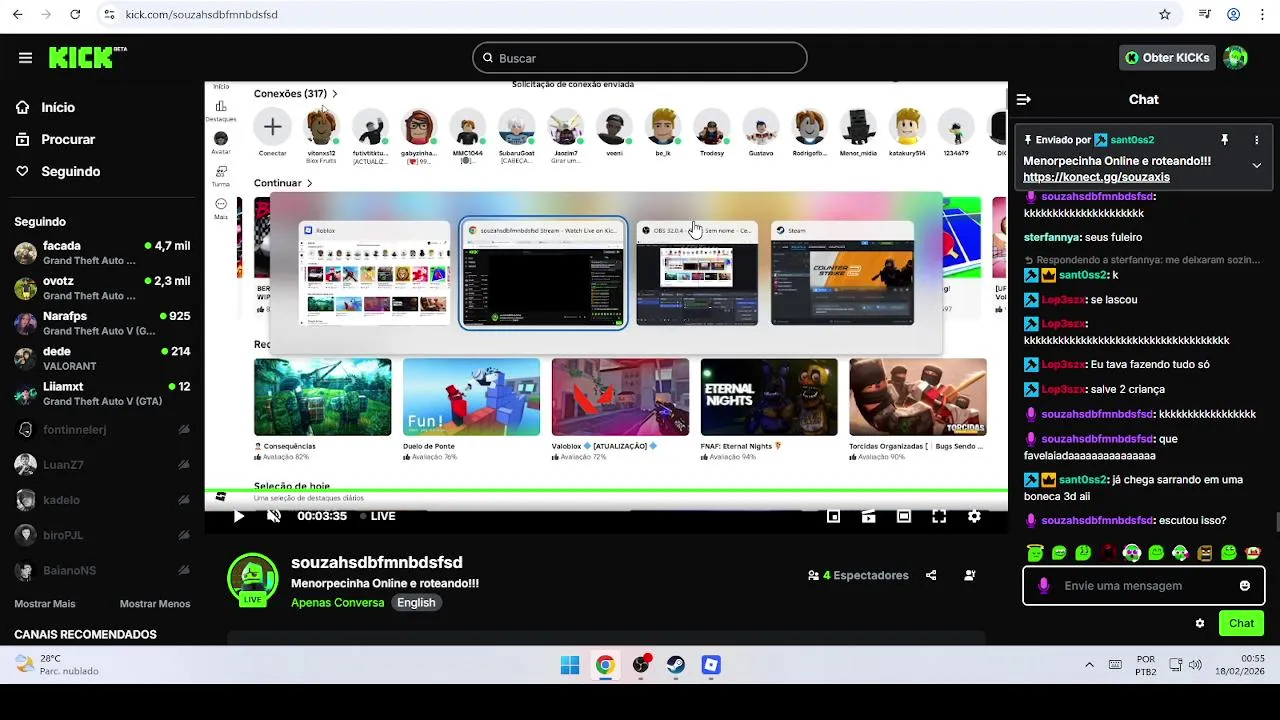The image size is (1280, 720).
Task: Open followed channel Liiamxt
Action: (x=102, y=393)
